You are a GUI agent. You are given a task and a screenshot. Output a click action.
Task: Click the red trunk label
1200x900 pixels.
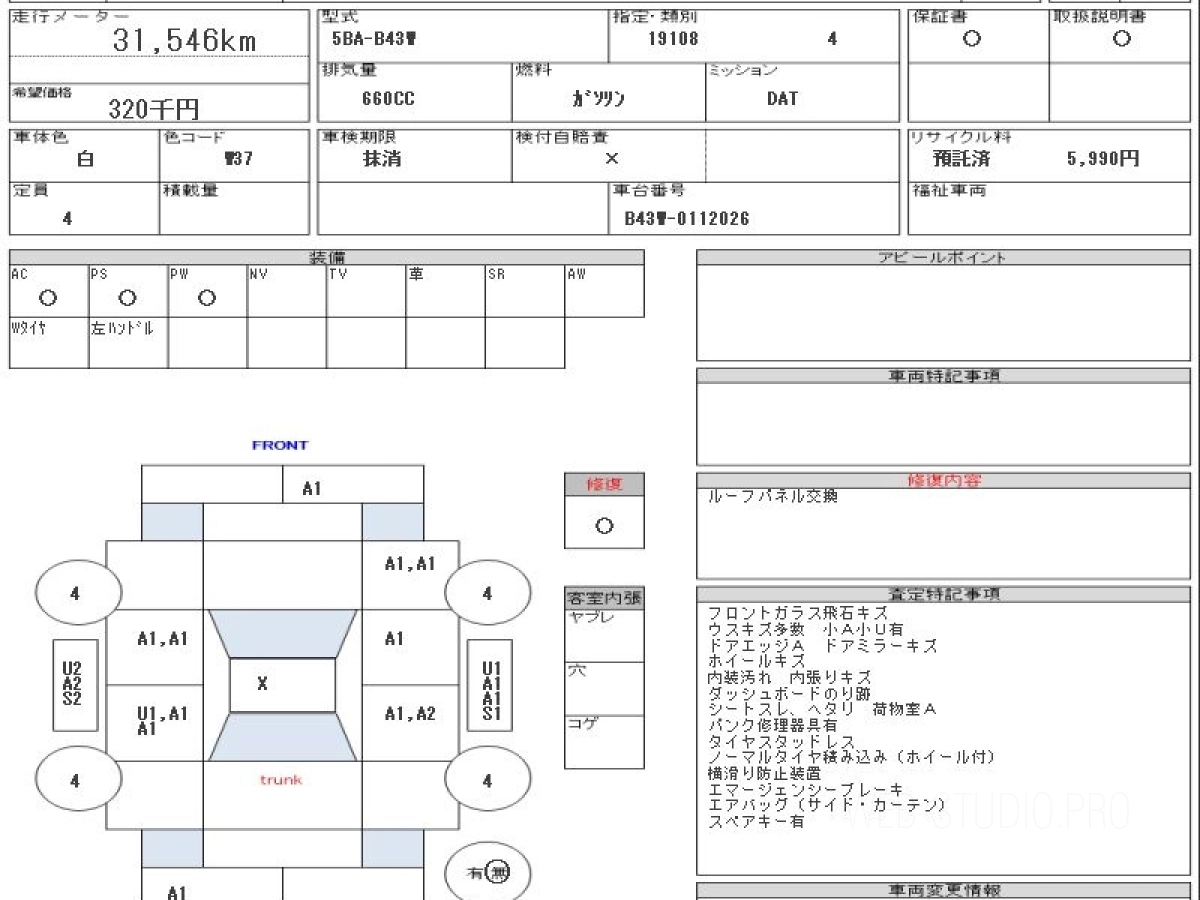click(281, 779)
